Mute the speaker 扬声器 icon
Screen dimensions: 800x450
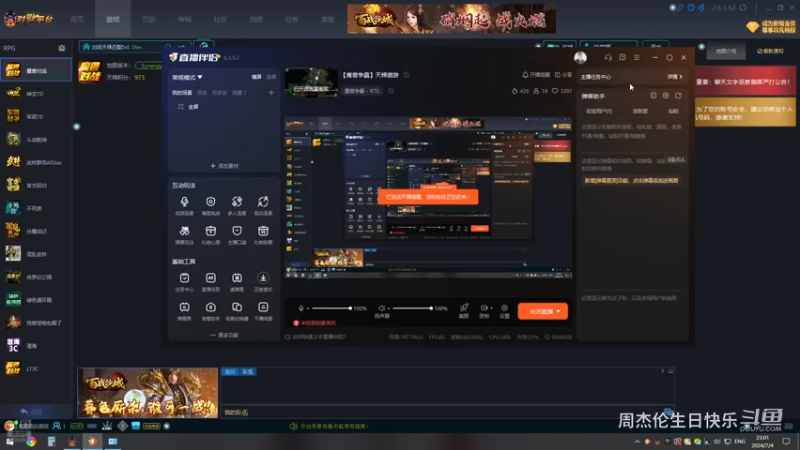coord(381,308)
